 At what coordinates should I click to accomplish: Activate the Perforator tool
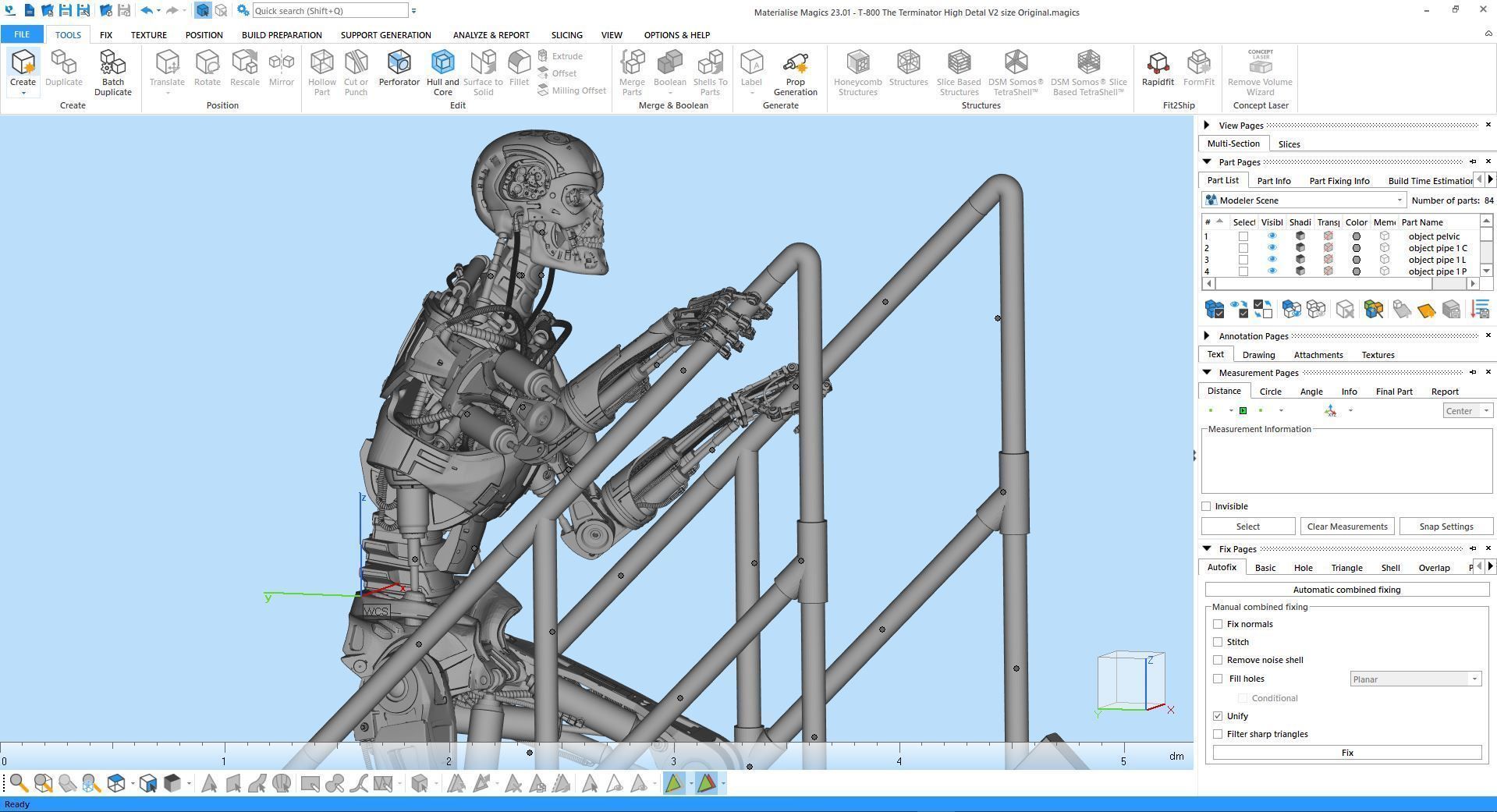click(x=399, y=69)
